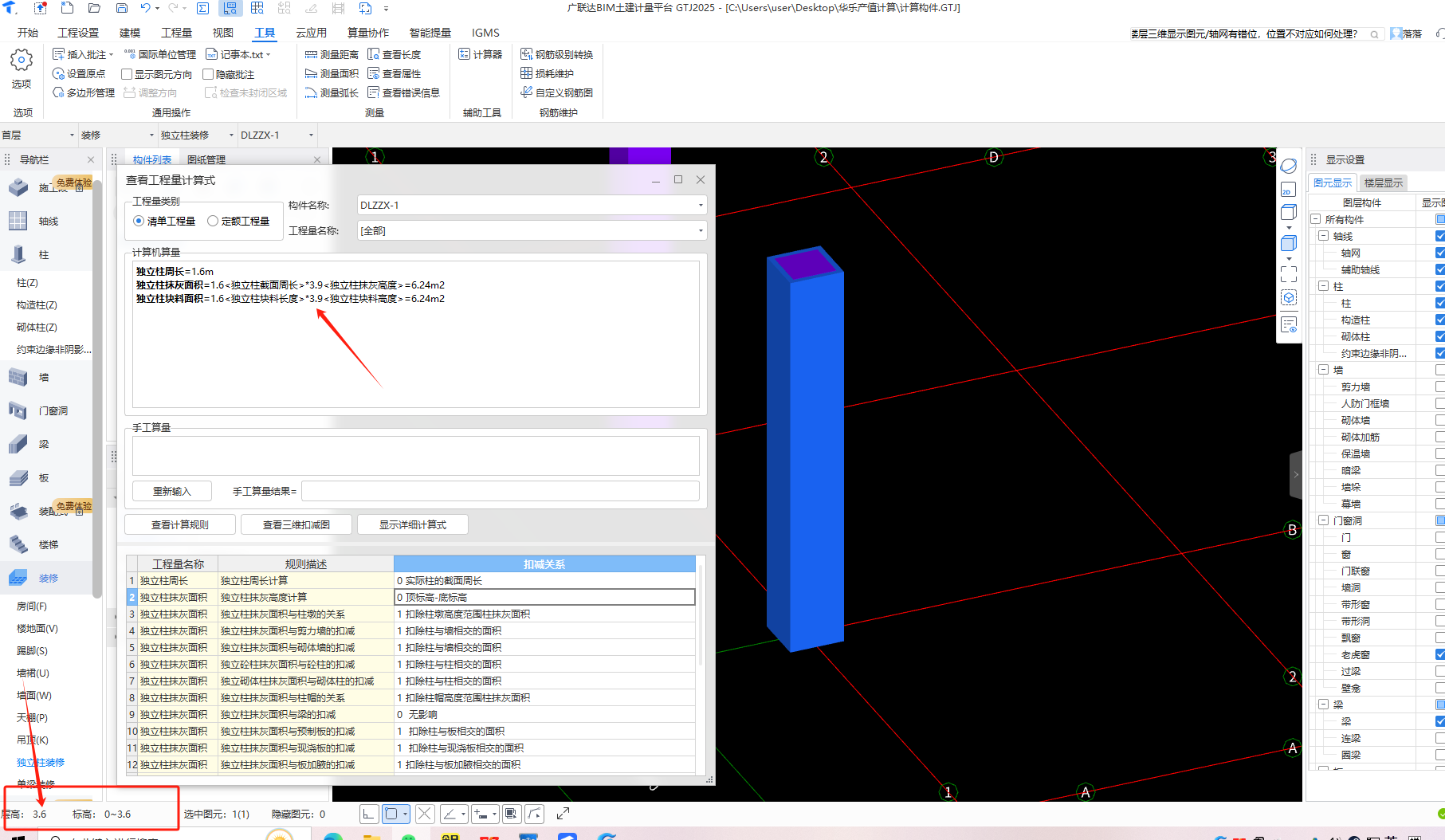Toggle 砌体柱 display checkbox

click(1439, 336)
